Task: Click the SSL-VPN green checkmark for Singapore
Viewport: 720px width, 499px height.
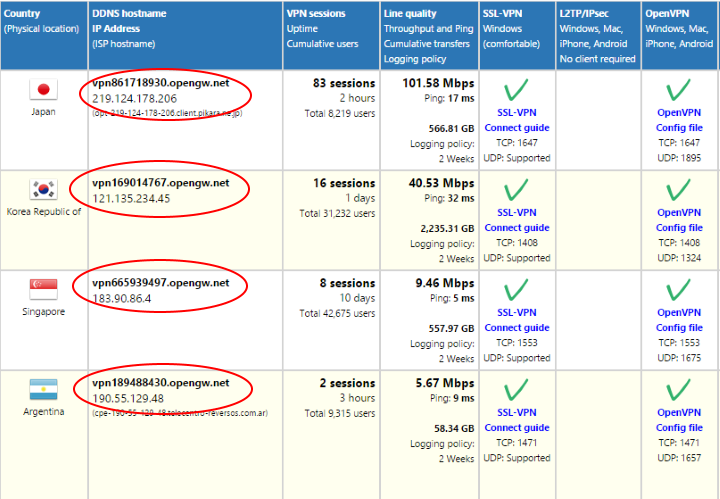Action: [517, 291]
